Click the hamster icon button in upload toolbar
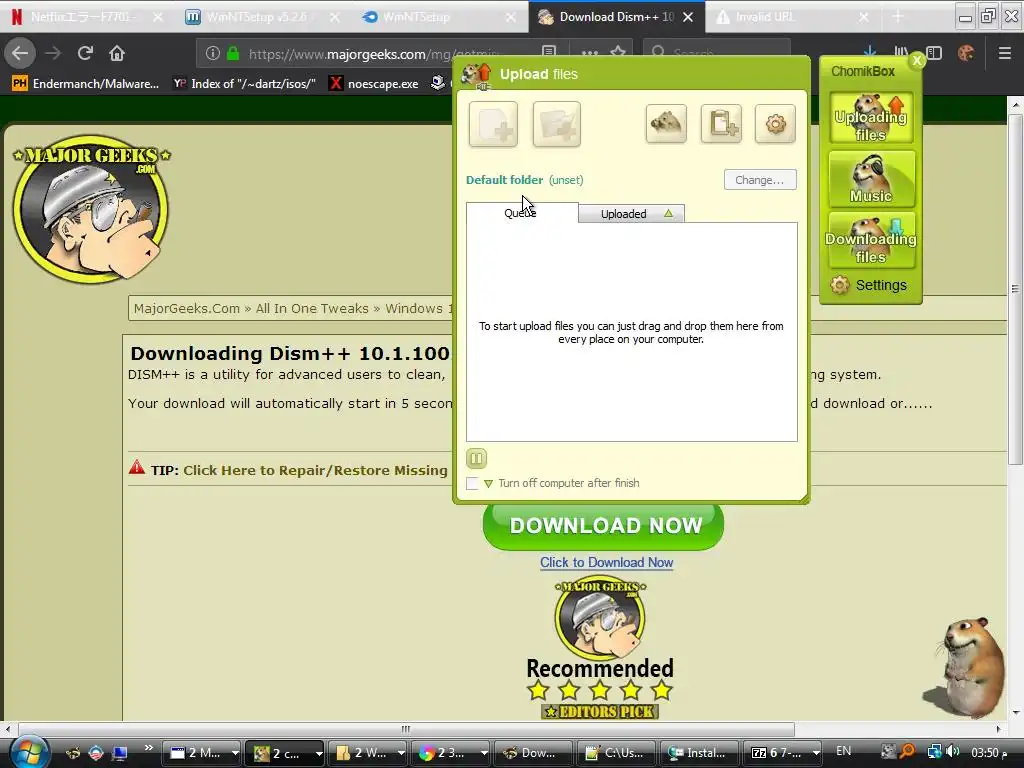 (x=666, y=123)
